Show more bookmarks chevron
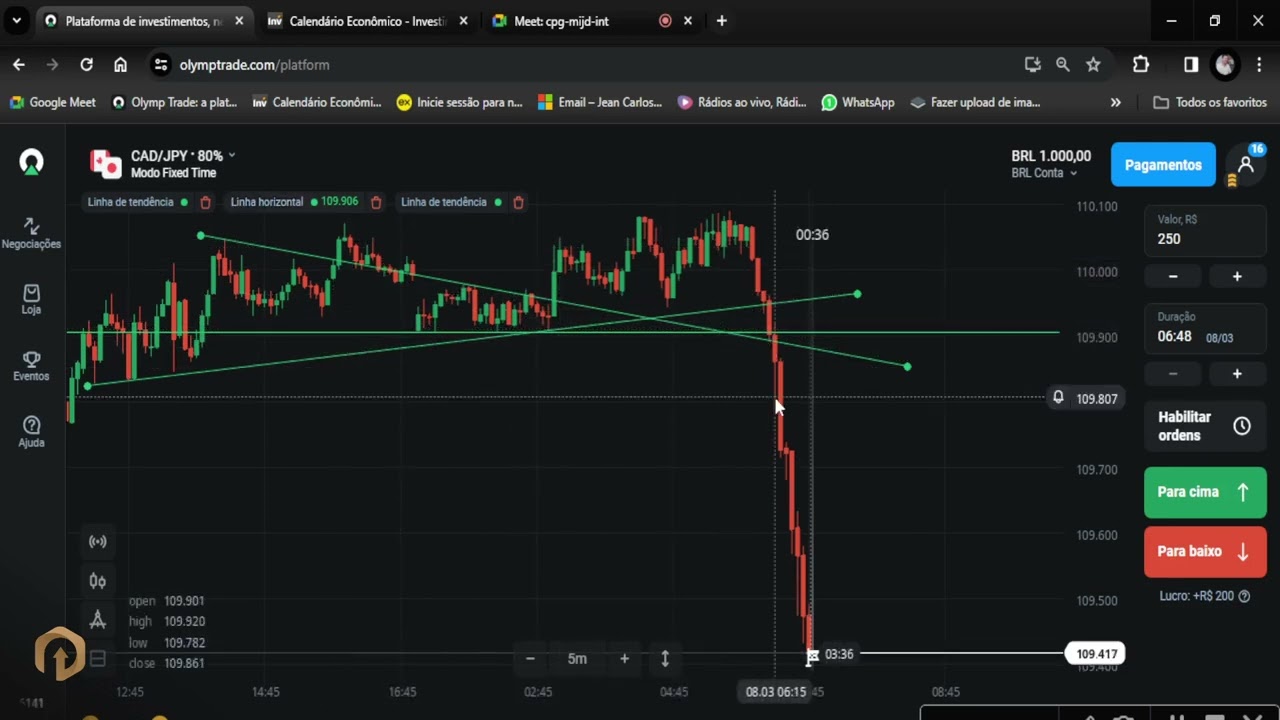 [x=1116, y=102]
